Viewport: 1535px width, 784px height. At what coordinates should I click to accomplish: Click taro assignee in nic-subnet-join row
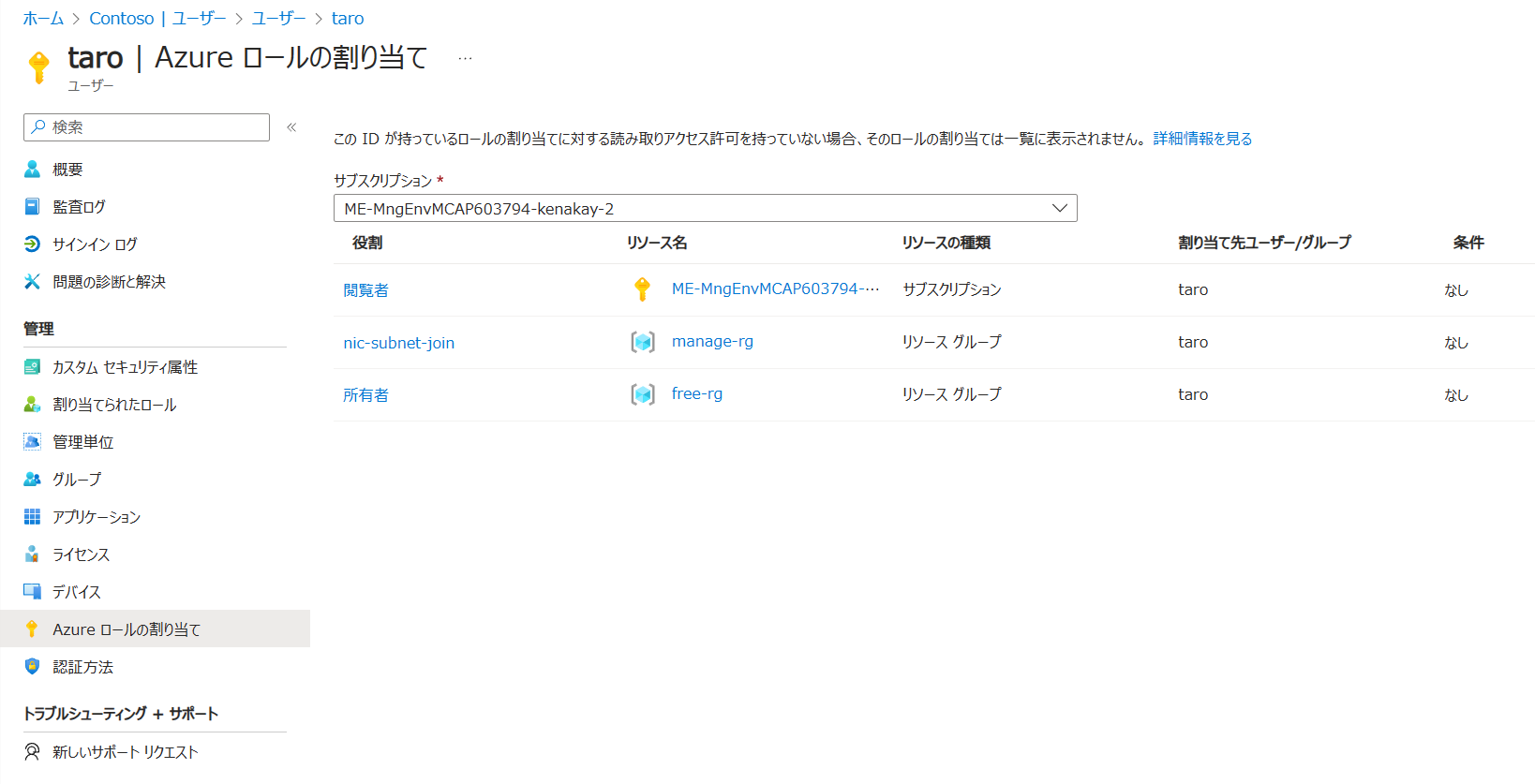point(1193,342)
